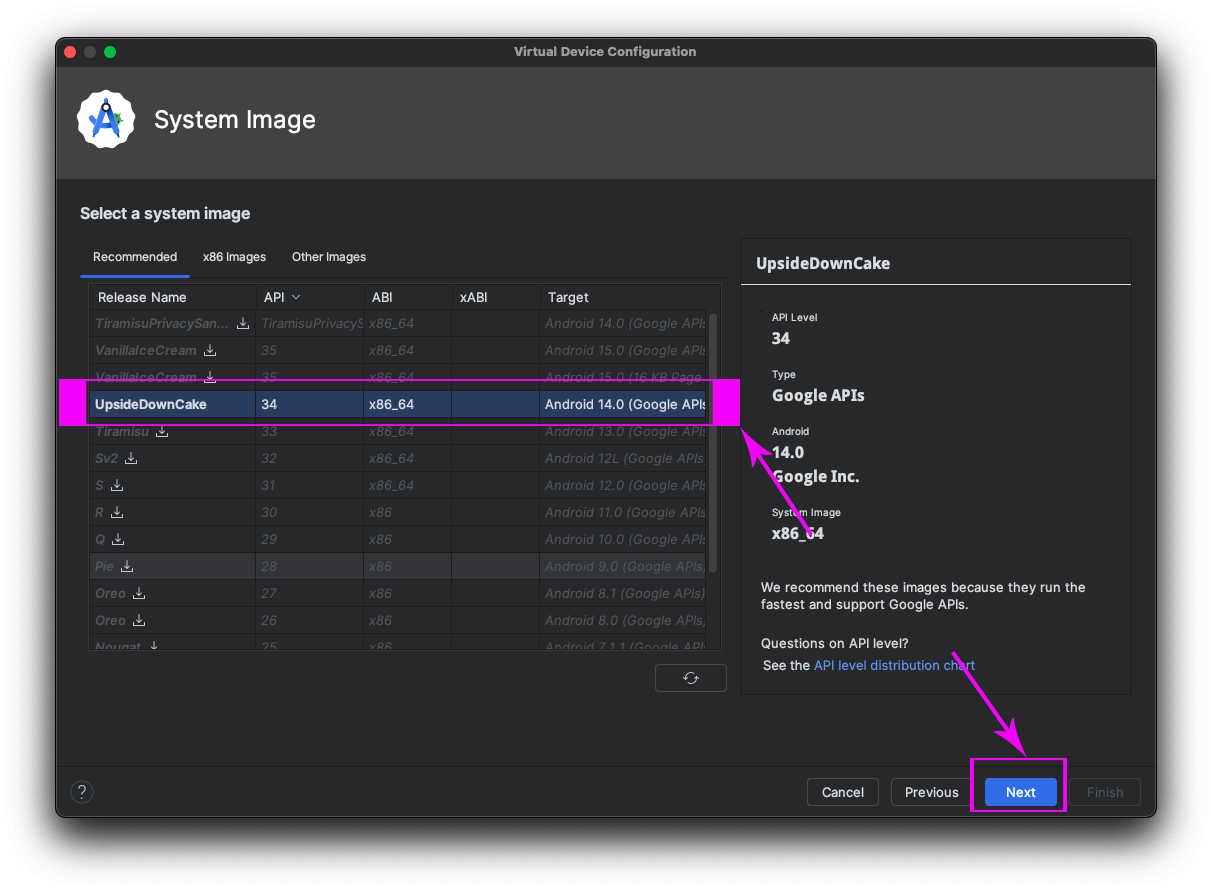Download the Oreo API 27 image
Screen dimensions: 1212x891
click(x=139, y=594)
